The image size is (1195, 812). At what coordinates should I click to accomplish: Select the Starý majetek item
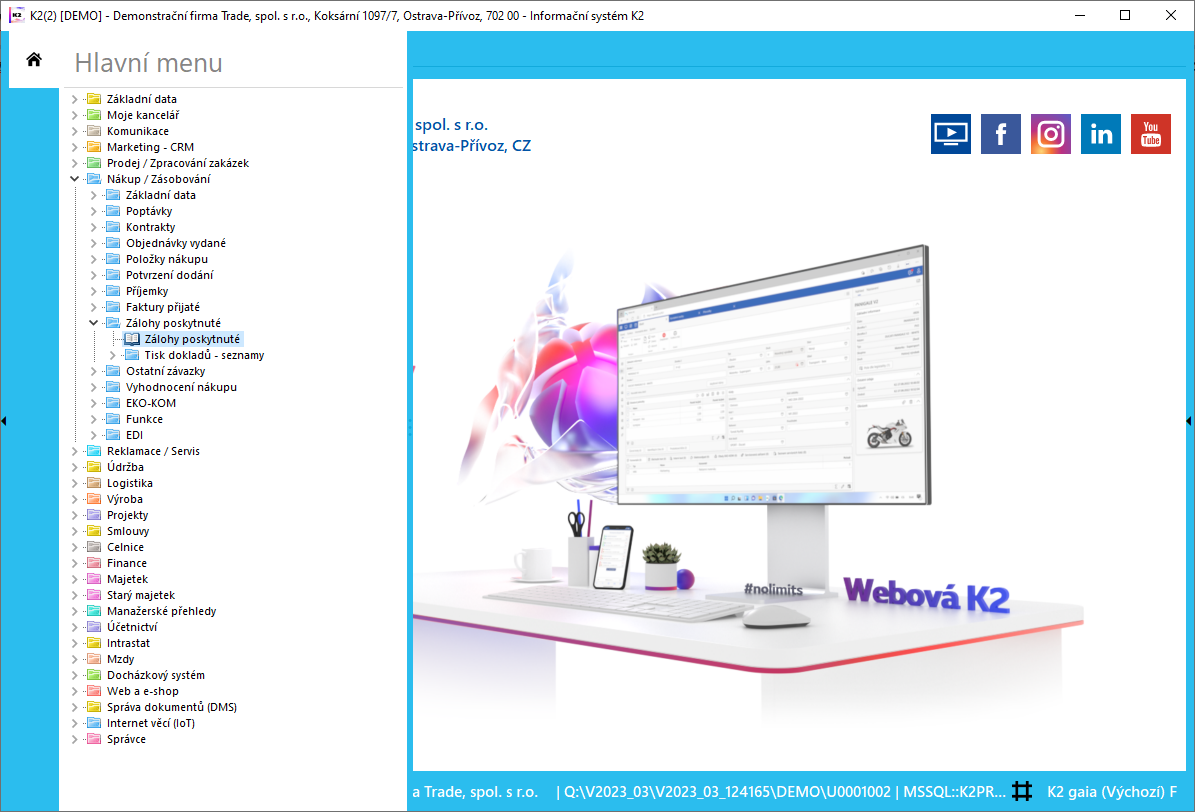pyautogui.click(x=141, y=595)
